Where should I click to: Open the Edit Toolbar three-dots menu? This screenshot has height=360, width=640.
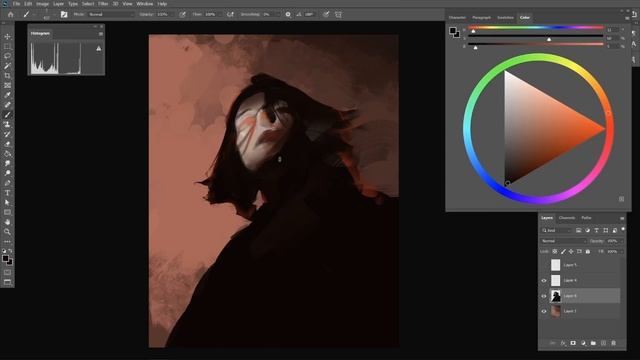click(x=7, y=242)
